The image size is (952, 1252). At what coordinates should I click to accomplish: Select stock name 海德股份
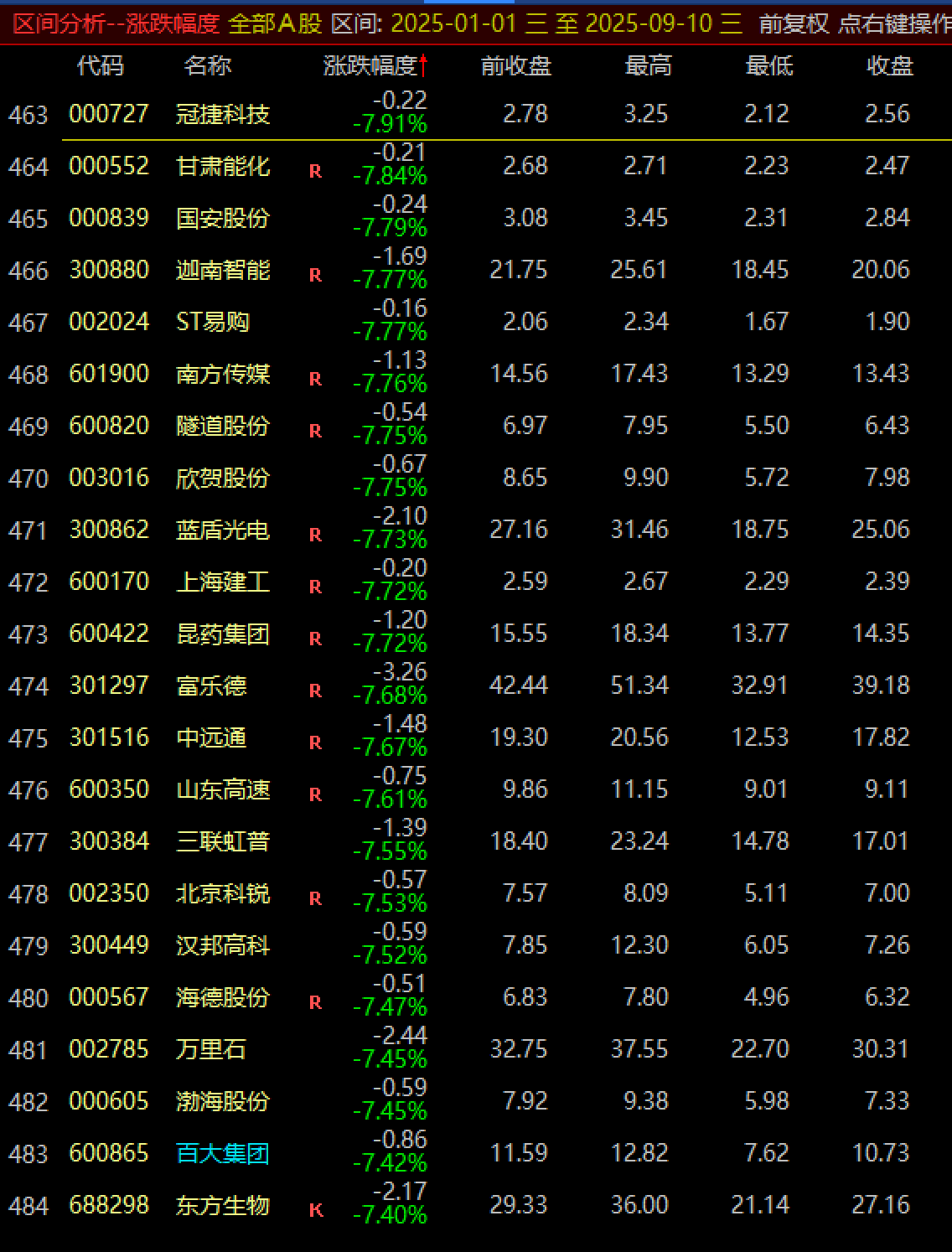tap(223, 997)
